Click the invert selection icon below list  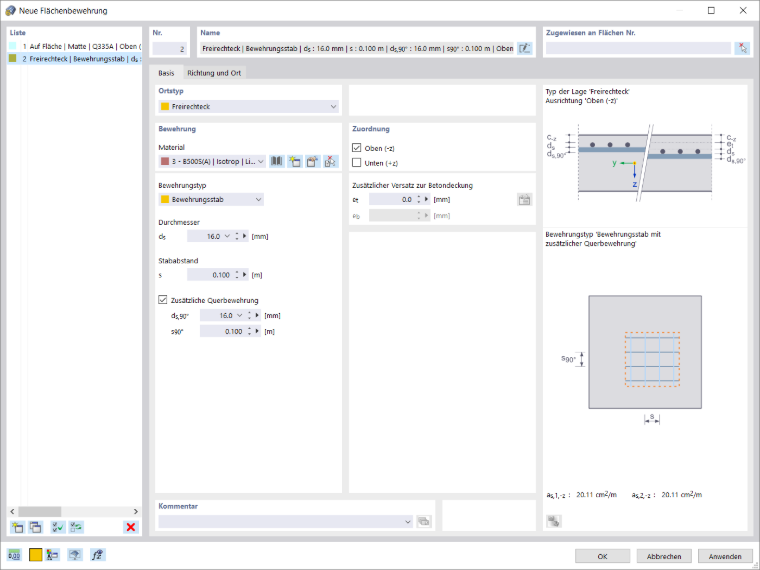(x=76, y=527)
